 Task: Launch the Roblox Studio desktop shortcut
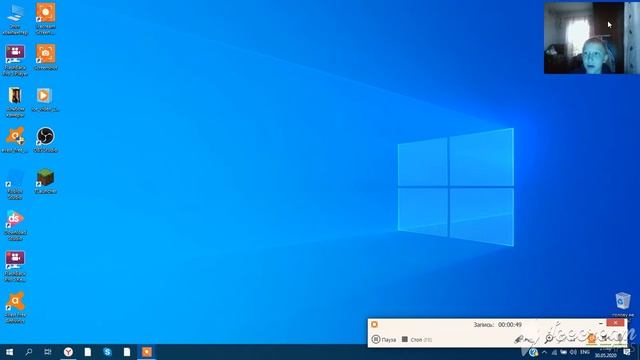15,184
